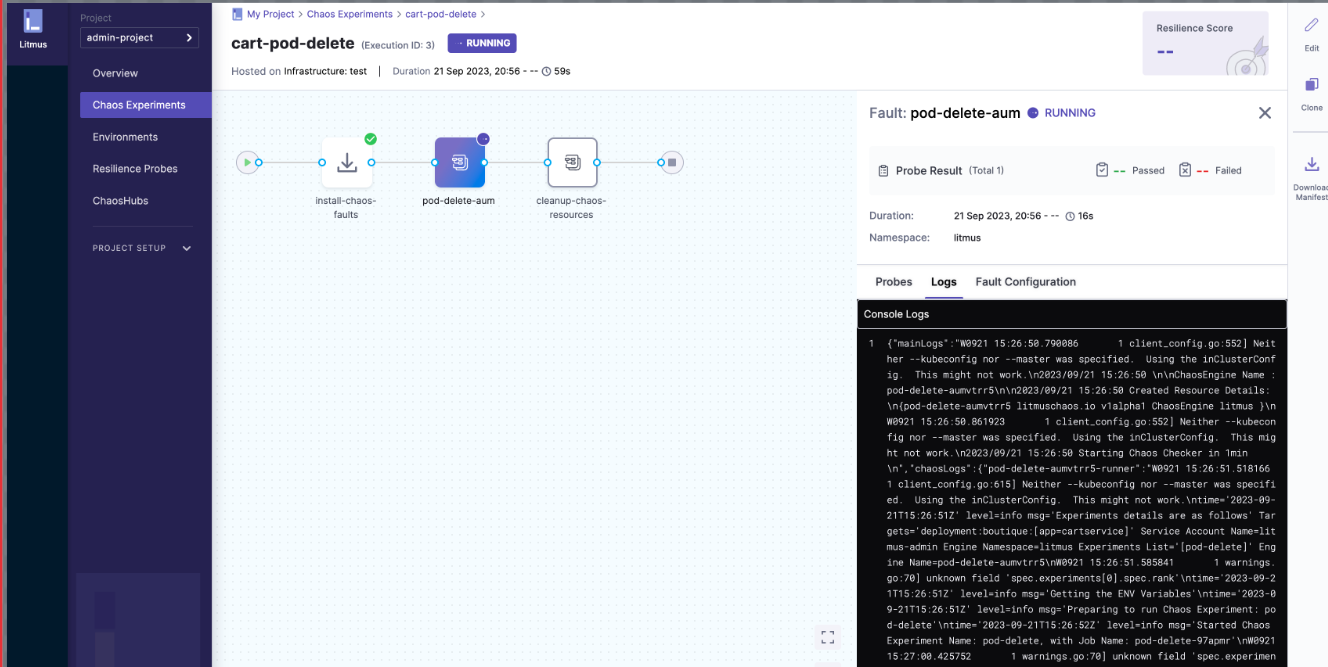Close the pod-delete-aum fault panel
The width and height of the screenshot is (1328, 667).
(x=1264, y=113)
